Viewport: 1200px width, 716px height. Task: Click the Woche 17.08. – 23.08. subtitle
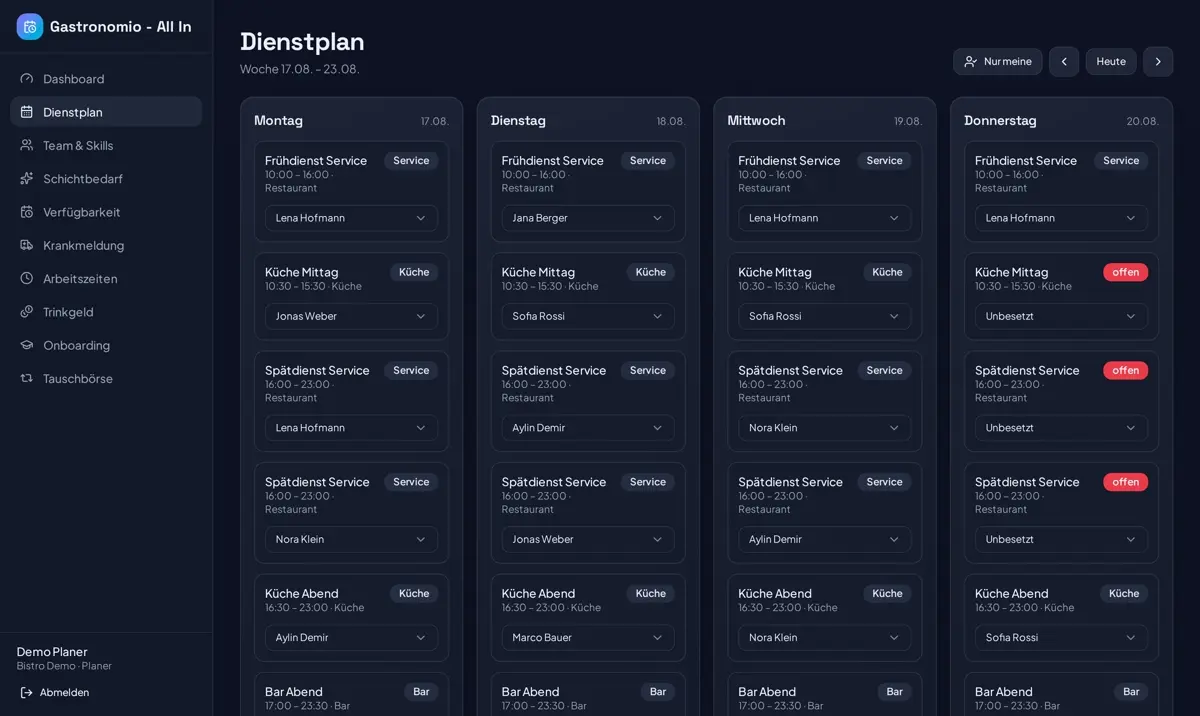[x=300, y=69]
